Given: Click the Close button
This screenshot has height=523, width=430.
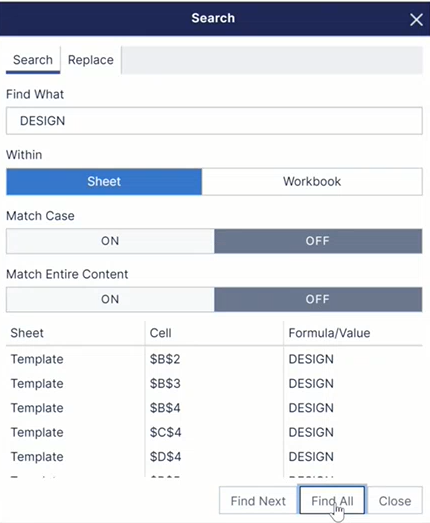Looking at the screenshot, I should point(395,501).
